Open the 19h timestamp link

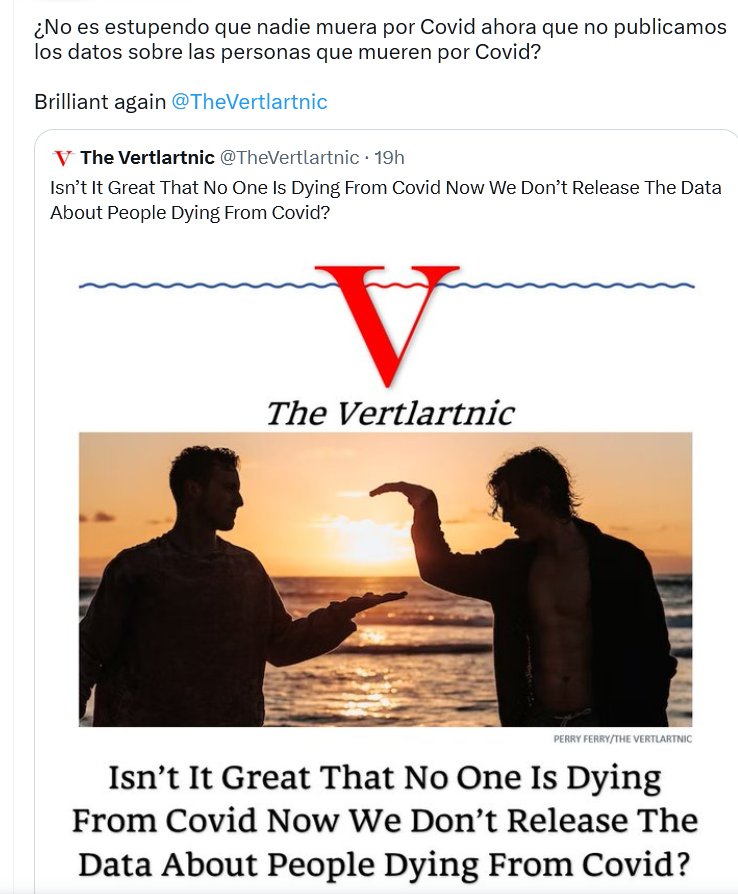389,158
